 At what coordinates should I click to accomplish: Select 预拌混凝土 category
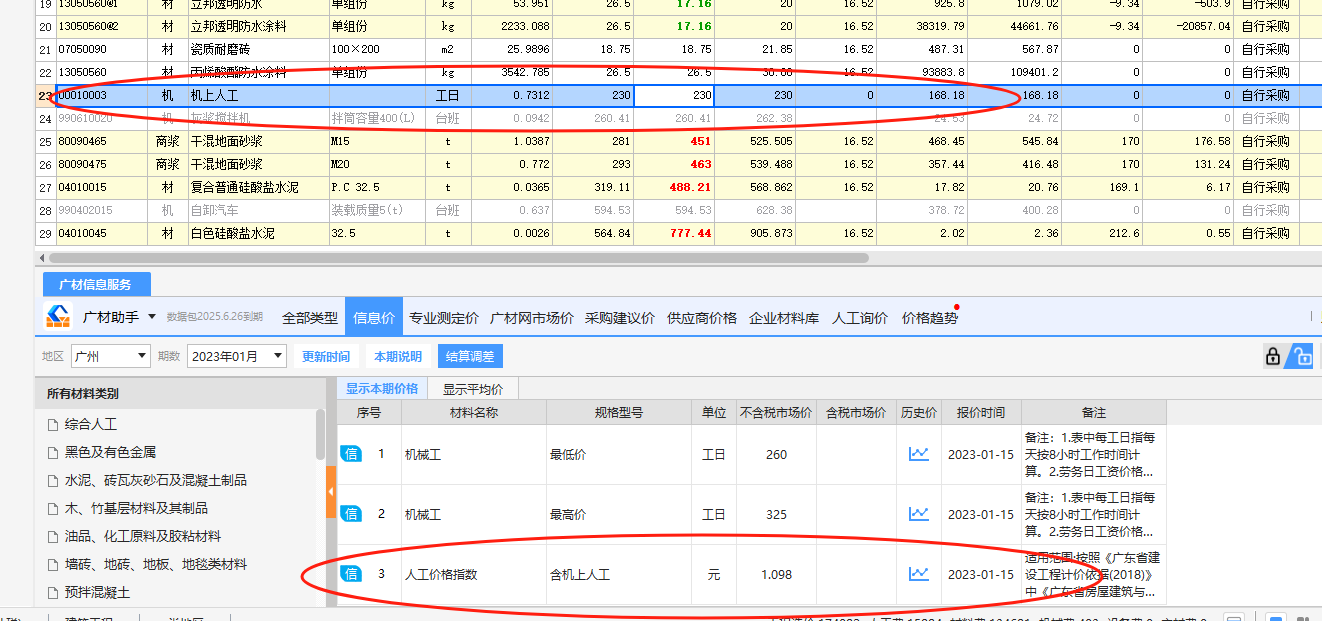98,592
